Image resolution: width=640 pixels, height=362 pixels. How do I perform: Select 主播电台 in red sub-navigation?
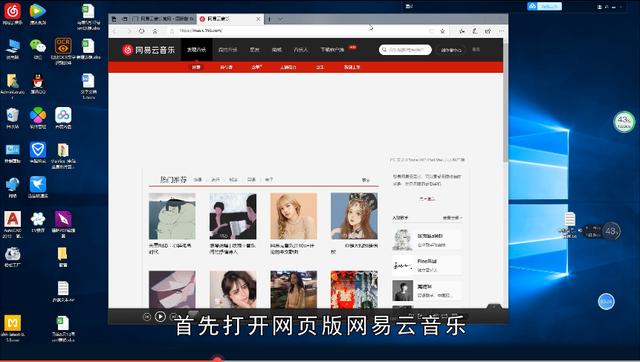click(x=288, y=67)
